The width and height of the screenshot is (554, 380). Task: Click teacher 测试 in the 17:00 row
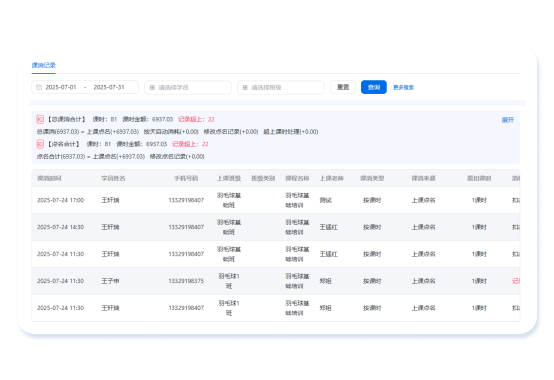(x=325, y=200)
